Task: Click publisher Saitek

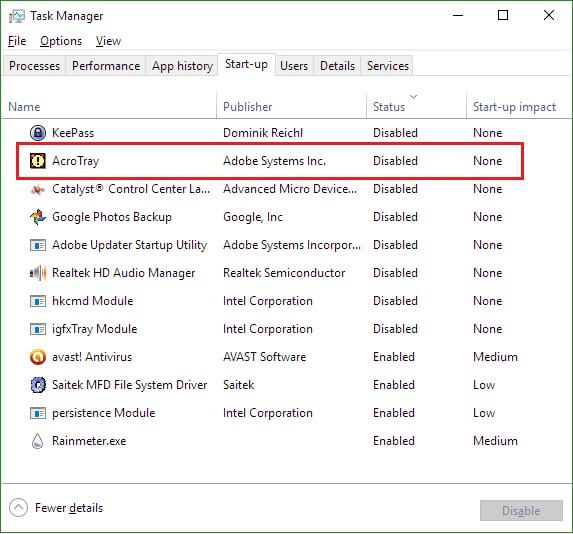Action: point(238,385)
